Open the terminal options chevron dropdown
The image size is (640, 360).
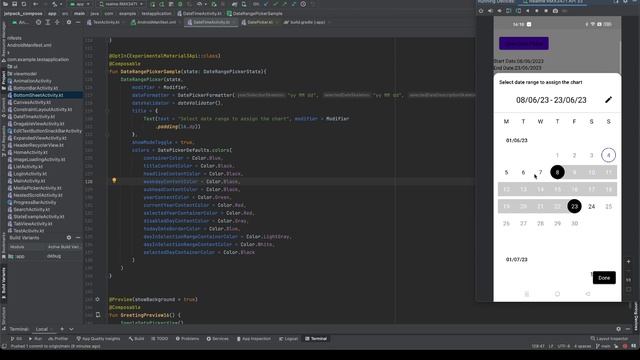71,329
